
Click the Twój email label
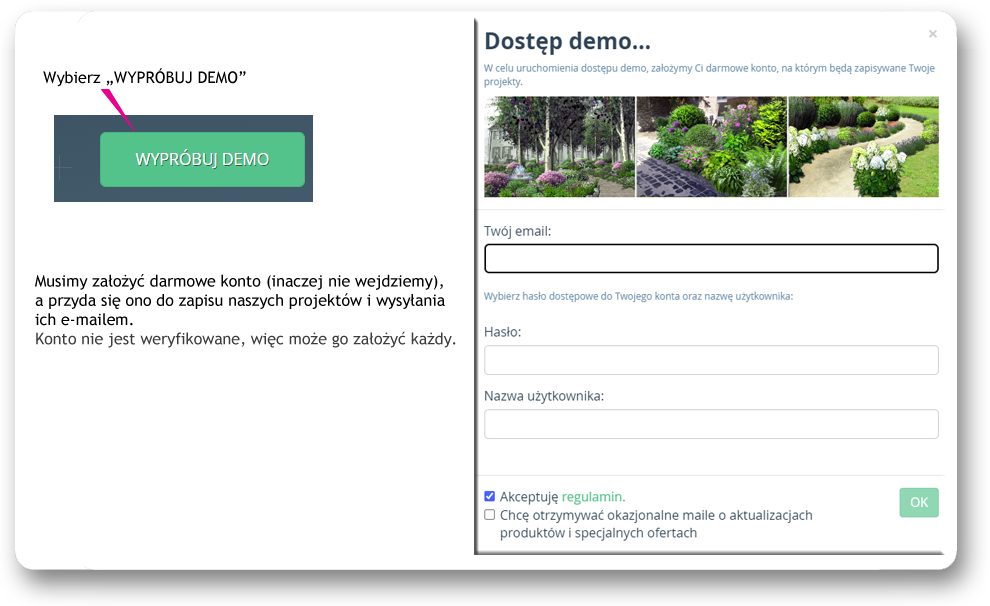(x=517, y=231)
